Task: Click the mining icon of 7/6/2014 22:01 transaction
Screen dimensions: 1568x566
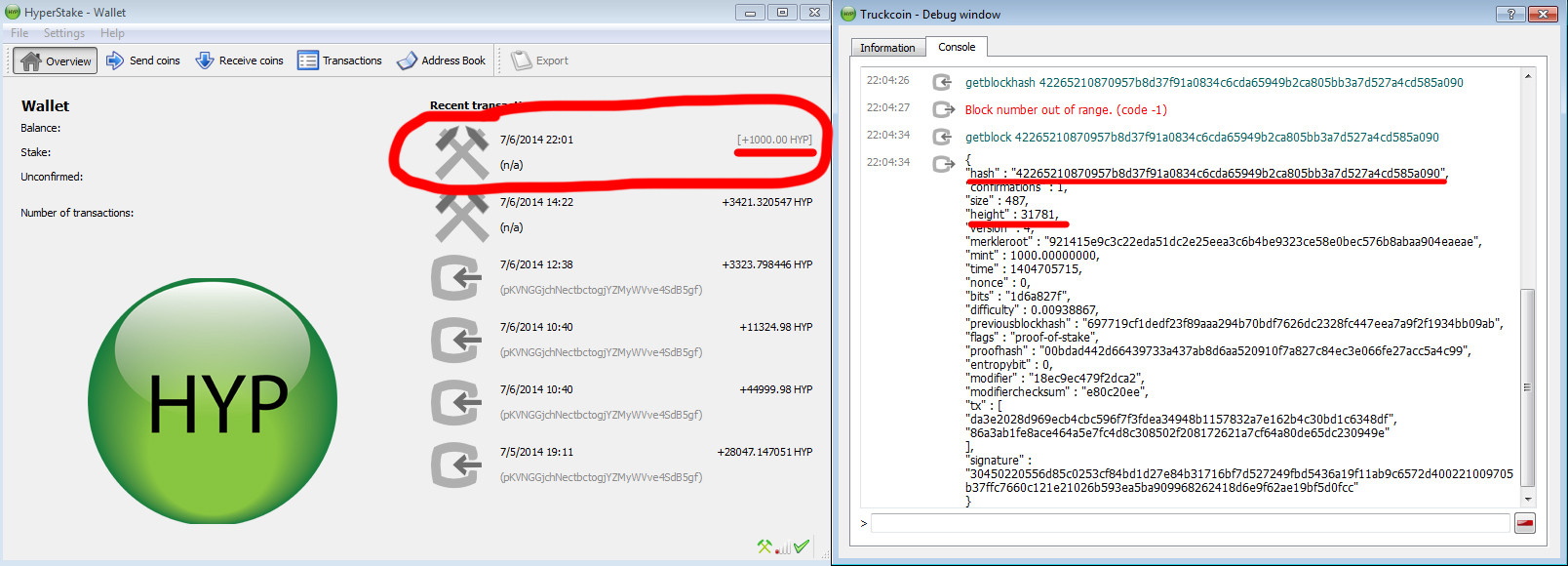Action: click(x=461, y=152)
